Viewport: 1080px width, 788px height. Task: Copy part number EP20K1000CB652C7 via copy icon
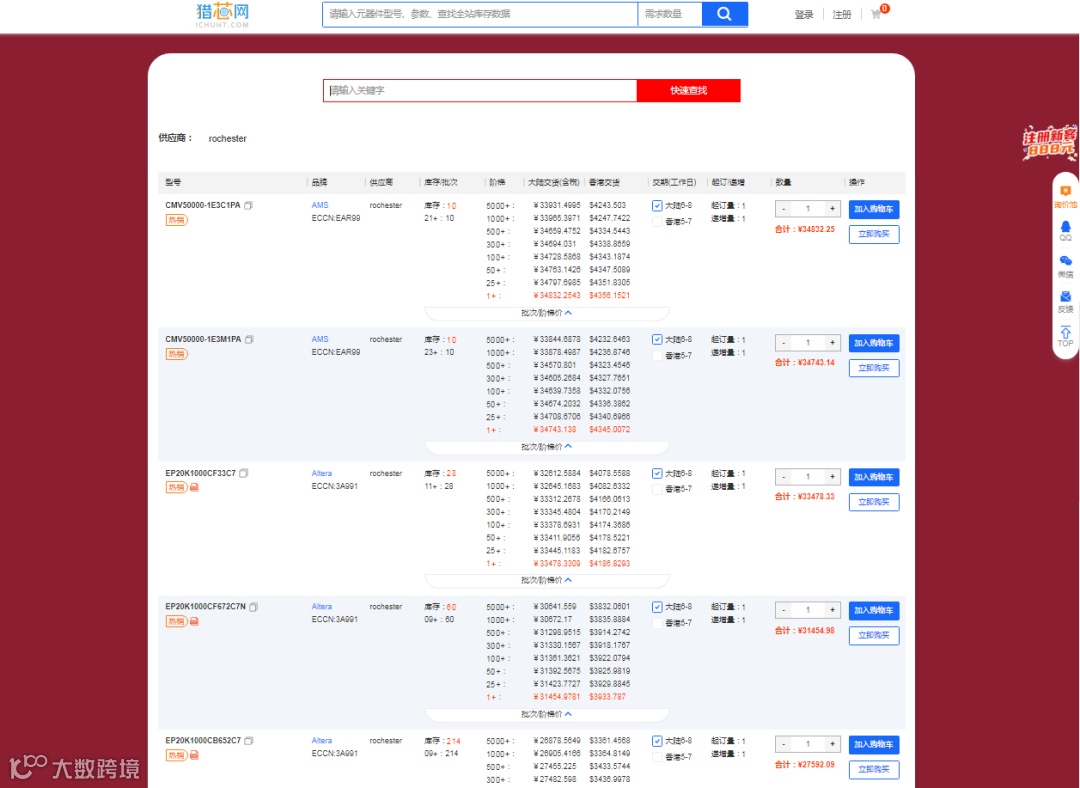(249, 740)
